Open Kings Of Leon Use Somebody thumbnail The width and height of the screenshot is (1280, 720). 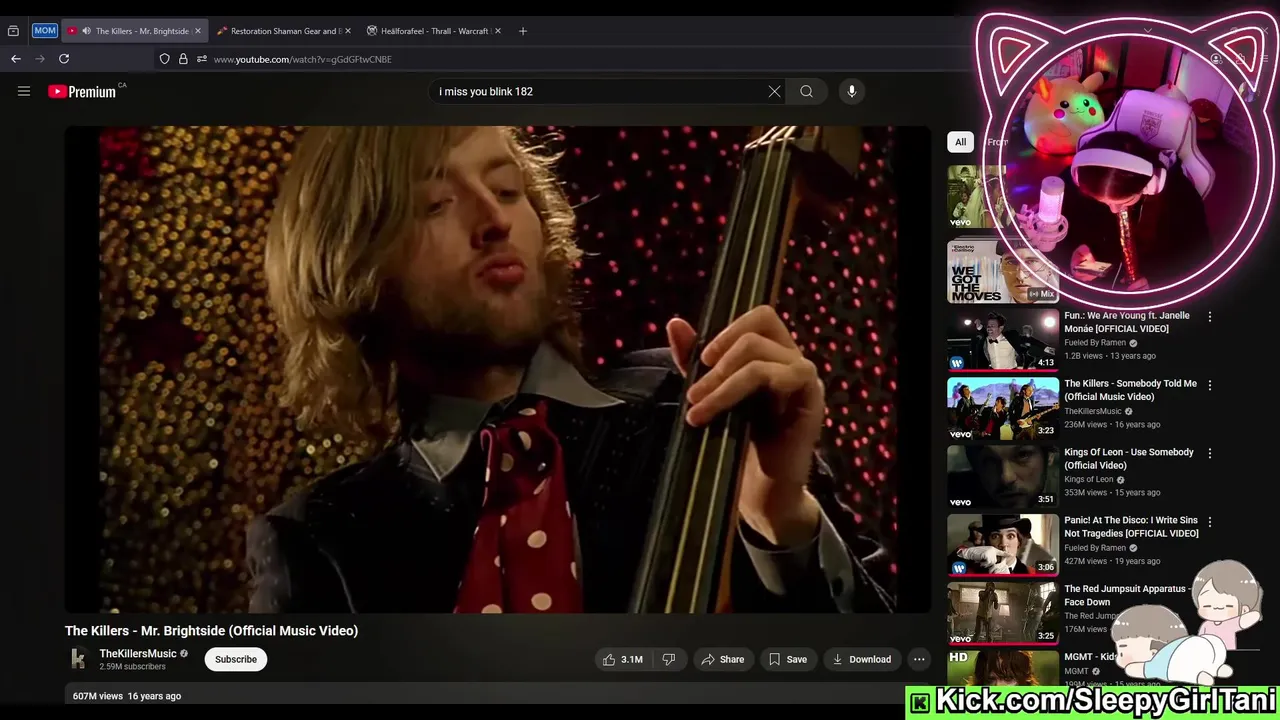1002,476
